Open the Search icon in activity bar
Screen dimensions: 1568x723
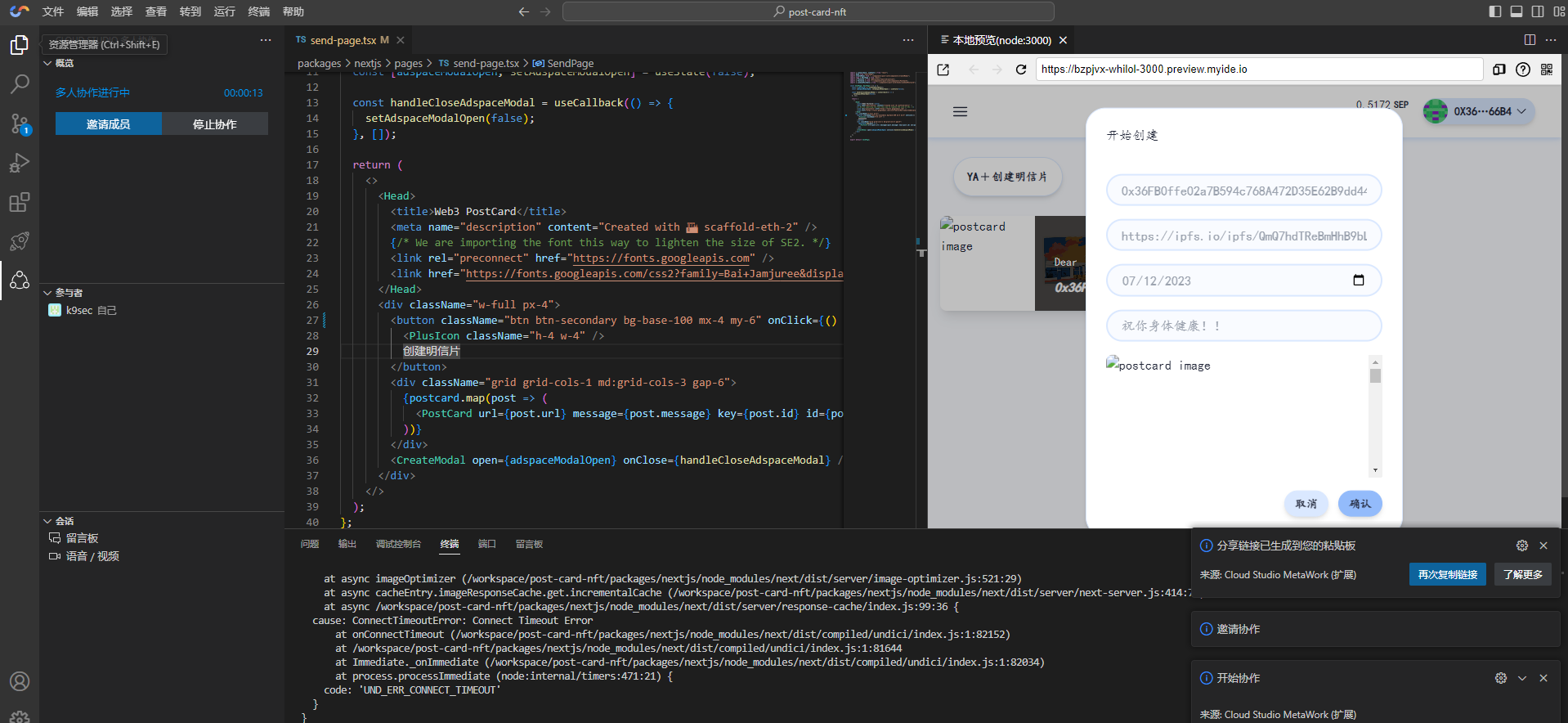[x=20, y=84]
